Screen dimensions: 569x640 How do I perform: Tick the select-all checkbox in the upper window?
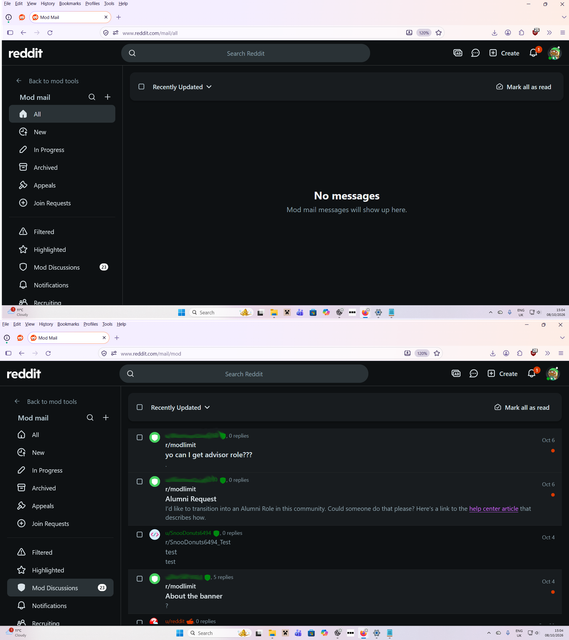pos(141,87)
